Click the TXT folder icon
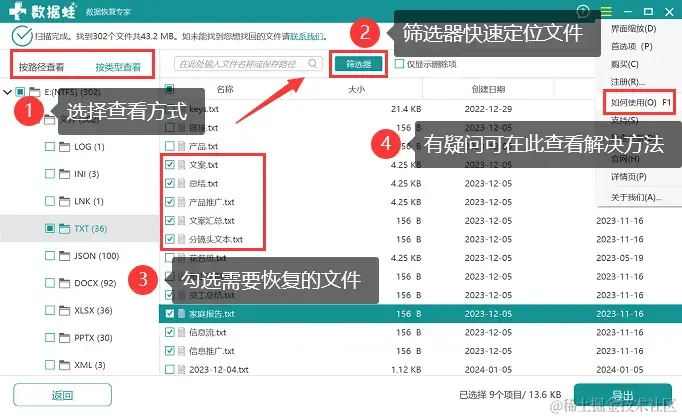 (64, 228)
